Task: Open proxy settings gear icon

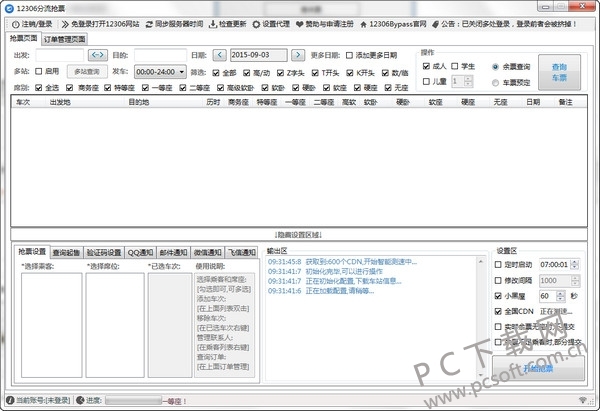Action: 256,24
